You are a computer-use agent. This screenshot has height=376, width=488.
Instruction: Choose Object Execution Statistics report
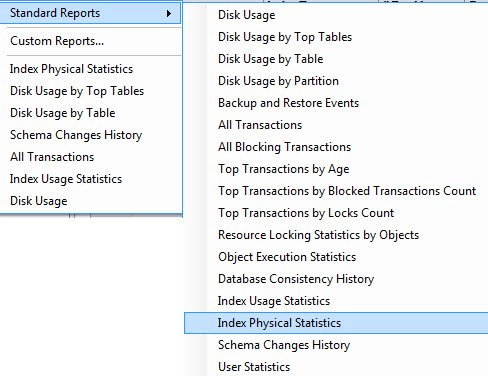(287, 257)
